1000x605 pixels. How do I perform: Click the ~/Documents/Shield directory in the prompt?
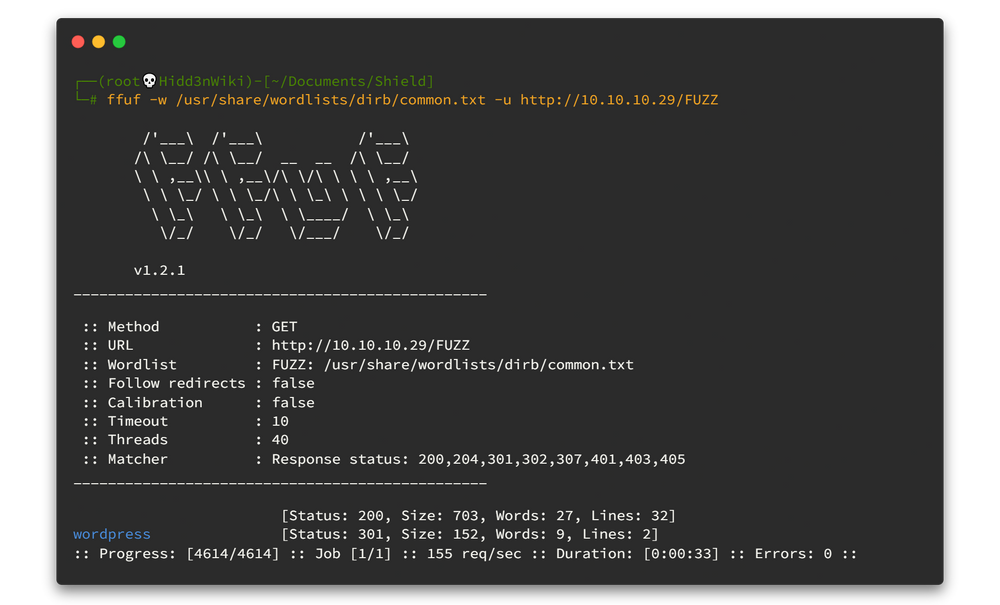348,81
